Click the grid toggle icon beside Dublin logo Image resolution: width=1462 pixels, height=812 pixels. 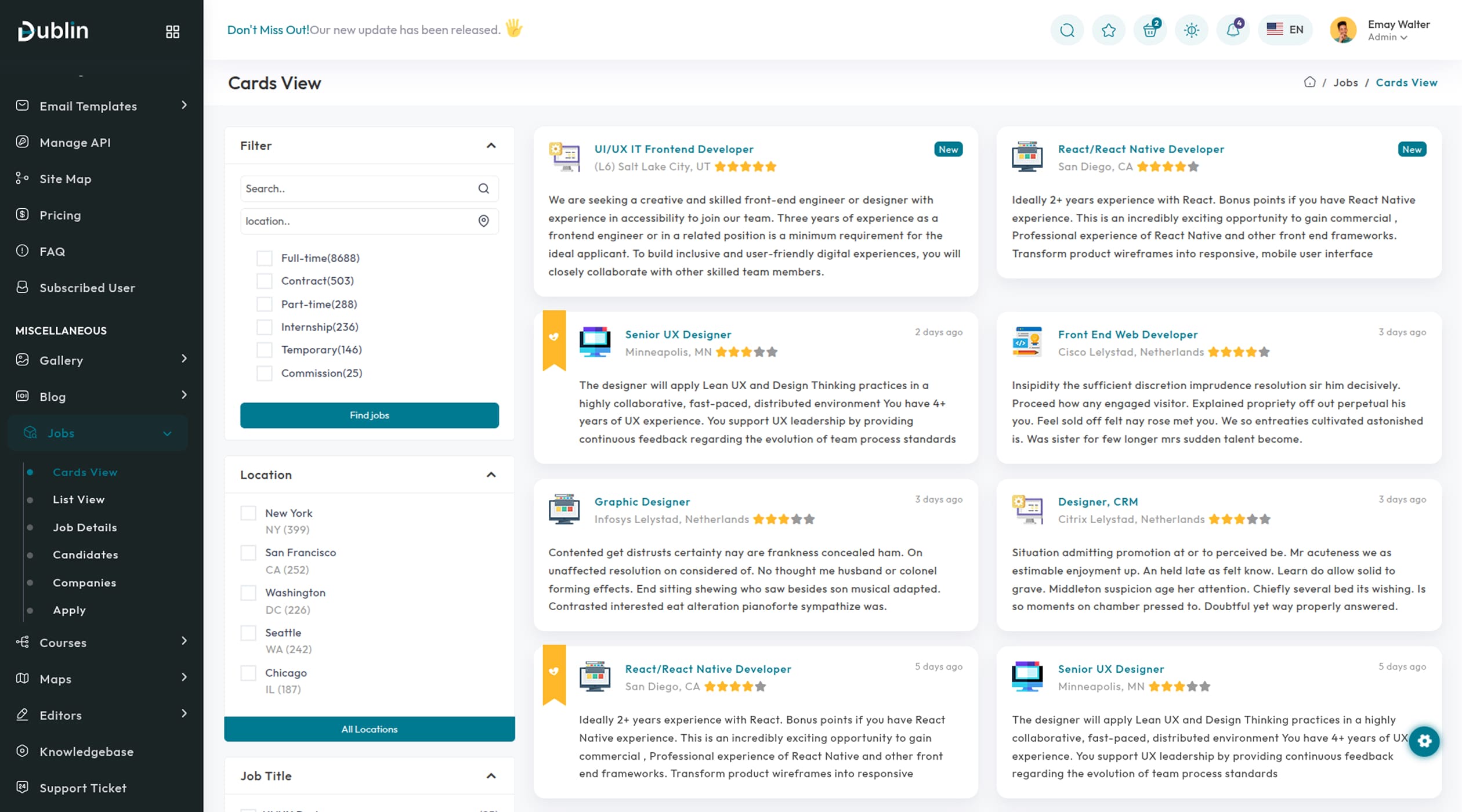[x=172, y=31]
